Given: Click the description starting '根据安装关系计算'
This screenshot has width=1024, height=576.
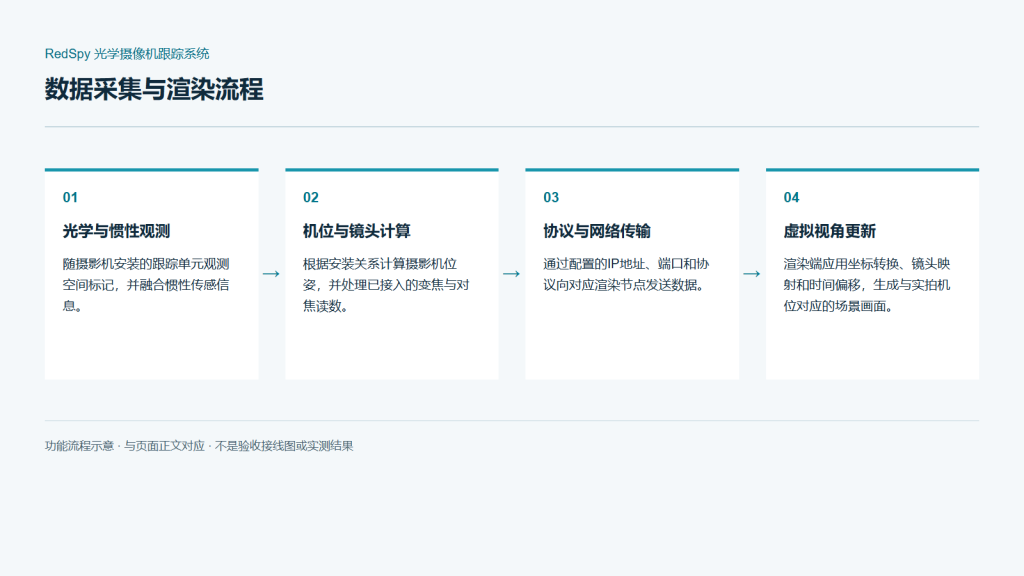Looking at the screenshot, I should click(386, 285).
